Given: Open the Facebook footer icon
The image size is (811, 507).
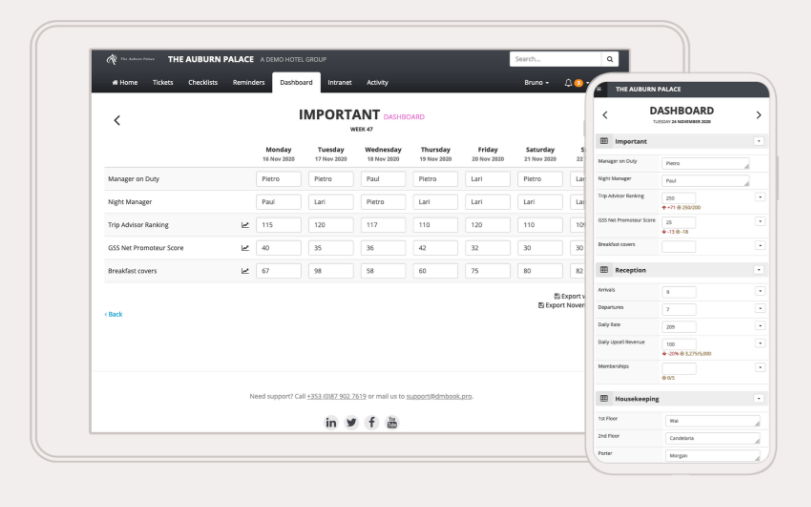Looking at the screenshot, I should [x=371, y=423].
